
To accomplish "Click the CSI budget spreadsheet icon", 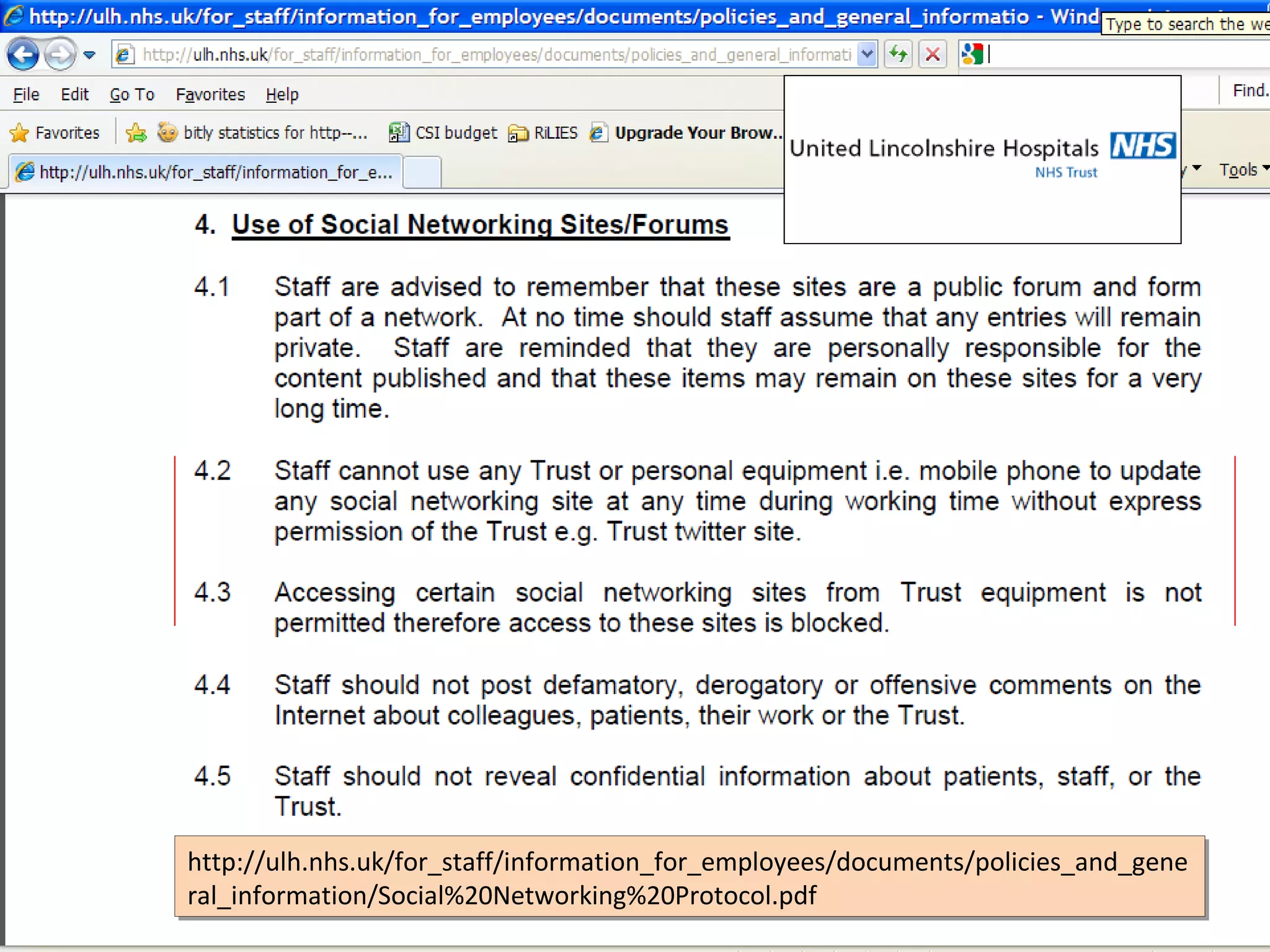I will (399, 132).
